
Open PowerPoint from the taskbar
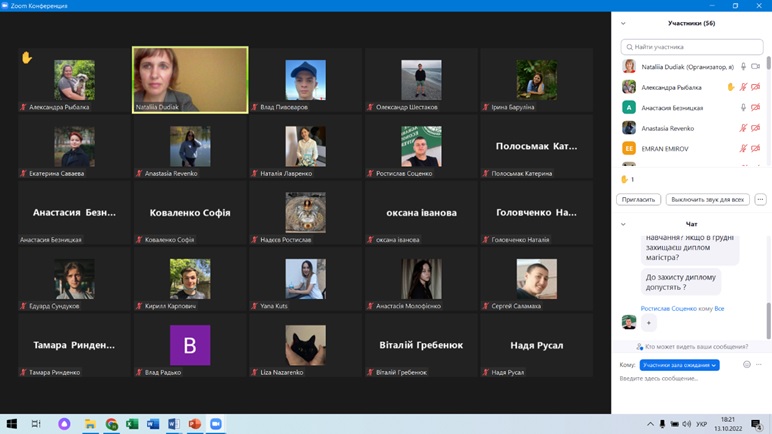194,424
